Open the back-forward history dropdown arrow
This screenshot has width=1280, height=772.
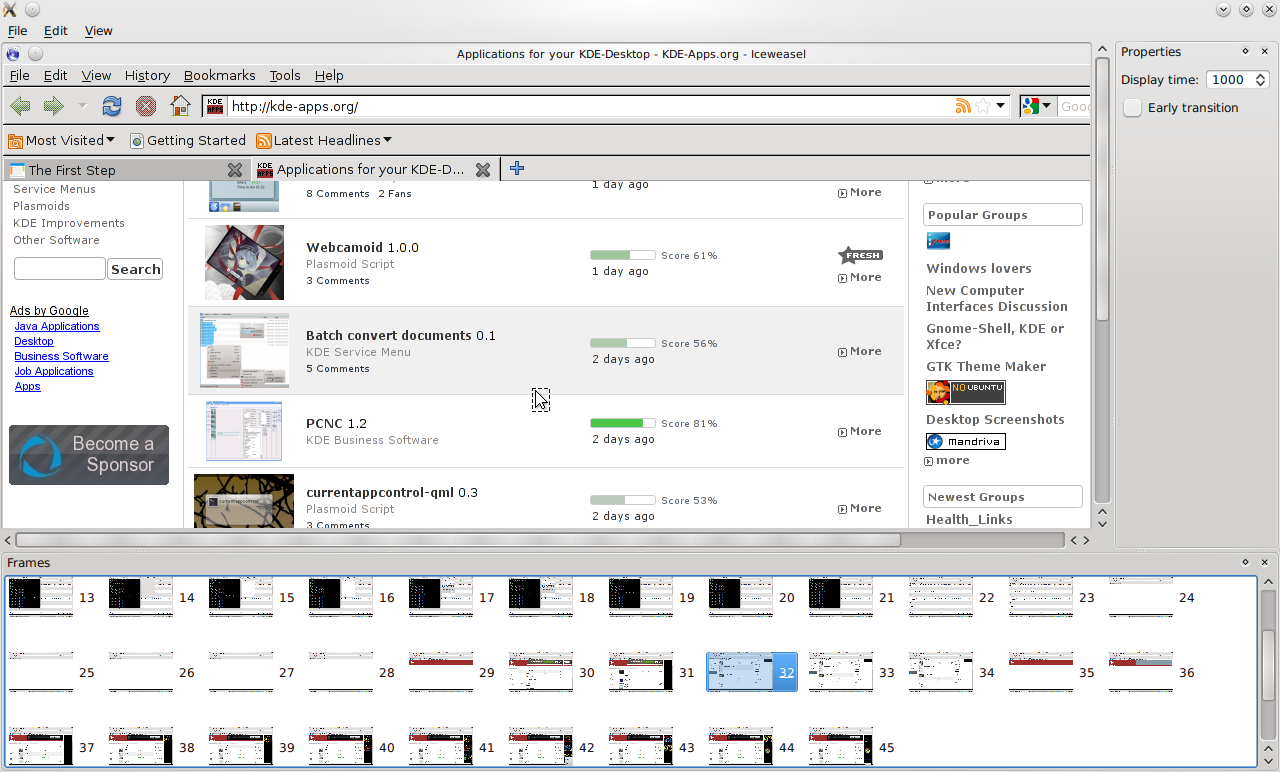(x=82, y=106)
